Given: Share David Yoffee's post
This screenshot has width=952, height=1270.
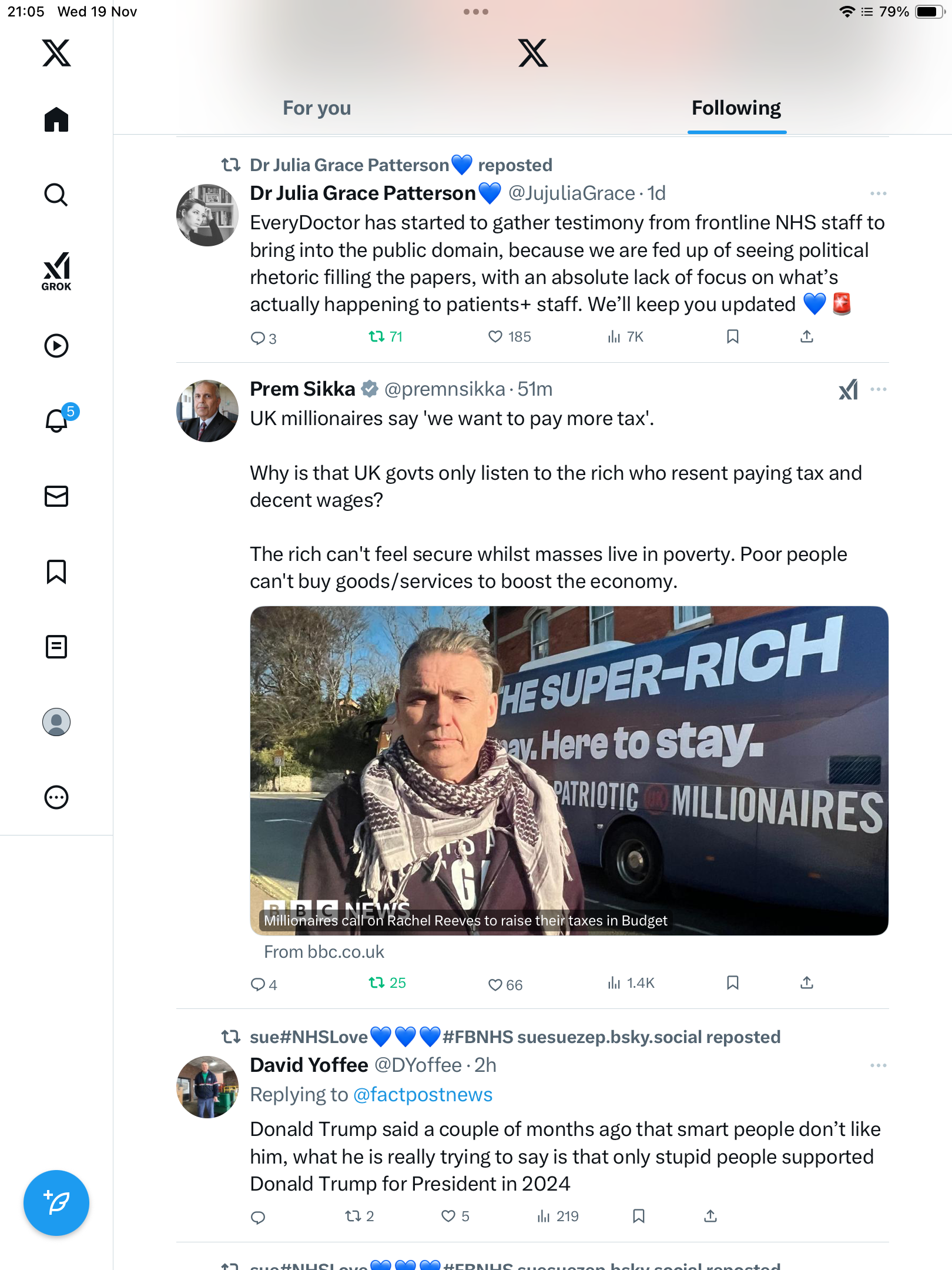Looking at the screenshot, I should pos(710,1216).
